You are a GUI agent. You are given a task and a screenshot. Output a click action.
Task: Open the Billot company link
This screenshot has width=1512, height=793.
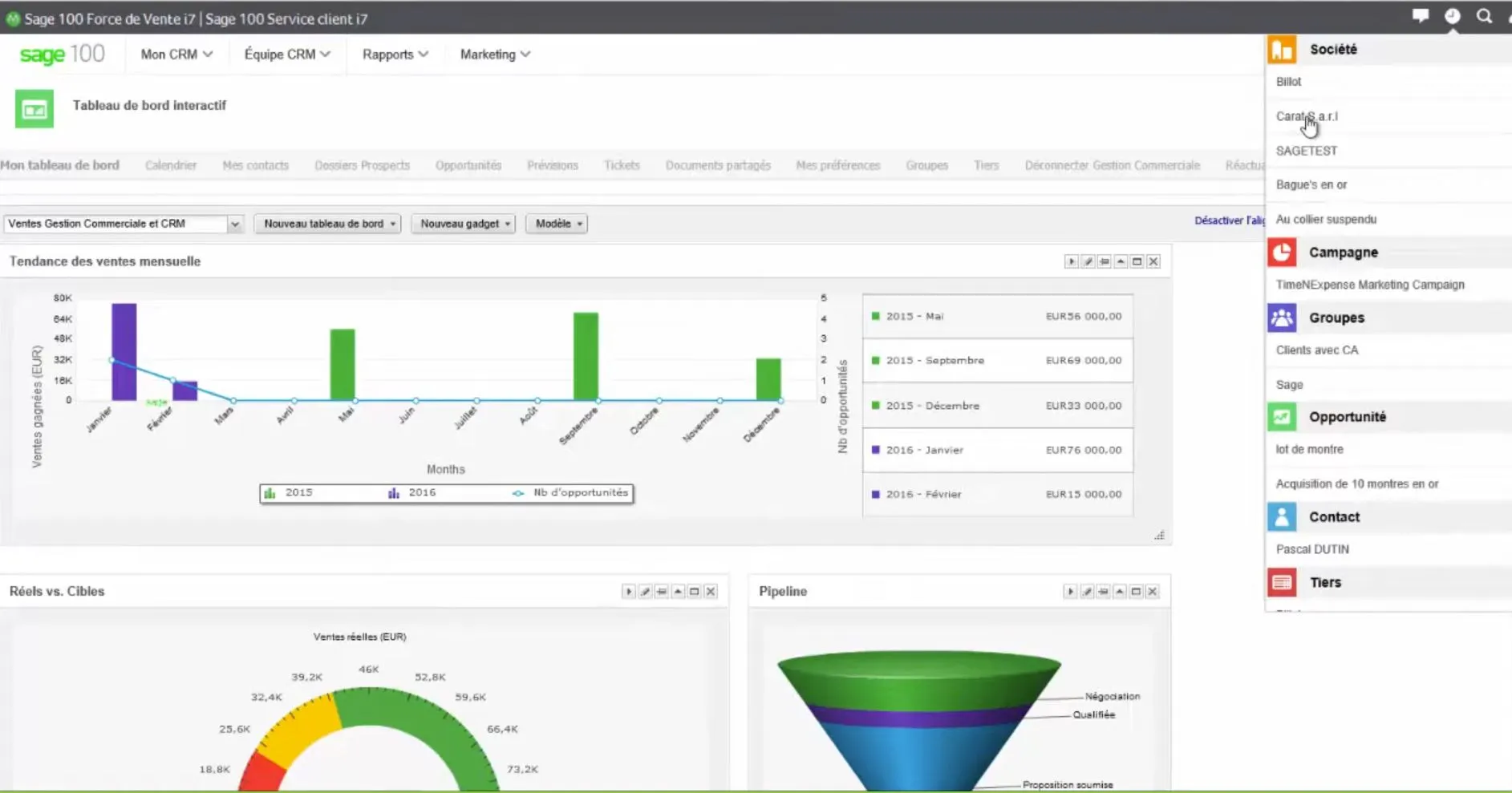tap(1289, 82)
